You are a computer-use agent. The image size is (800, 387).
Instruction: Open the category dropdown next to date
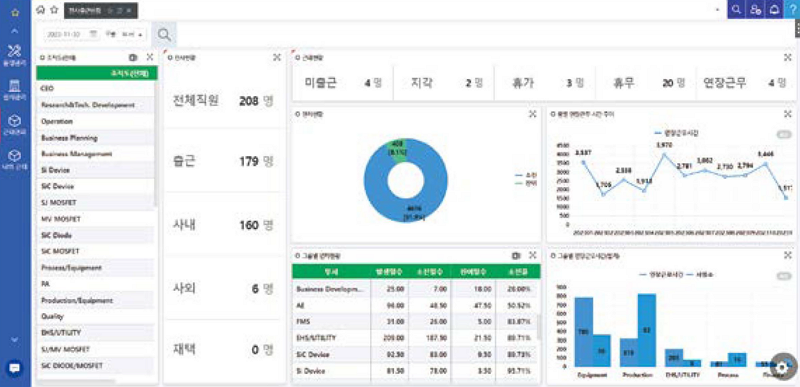tap(125, 34)
